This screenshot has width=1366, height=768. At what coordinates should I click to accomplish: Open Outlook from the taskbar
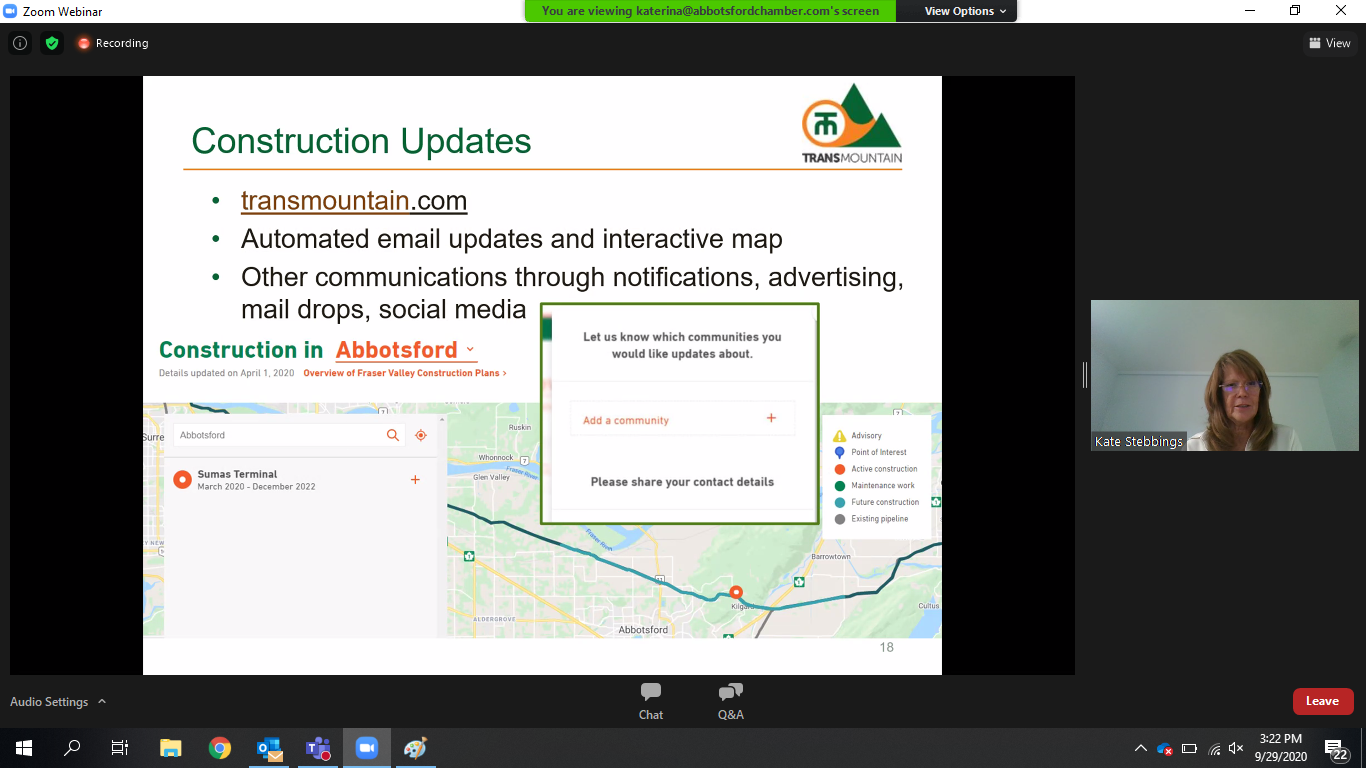click(x=269, y=748)
